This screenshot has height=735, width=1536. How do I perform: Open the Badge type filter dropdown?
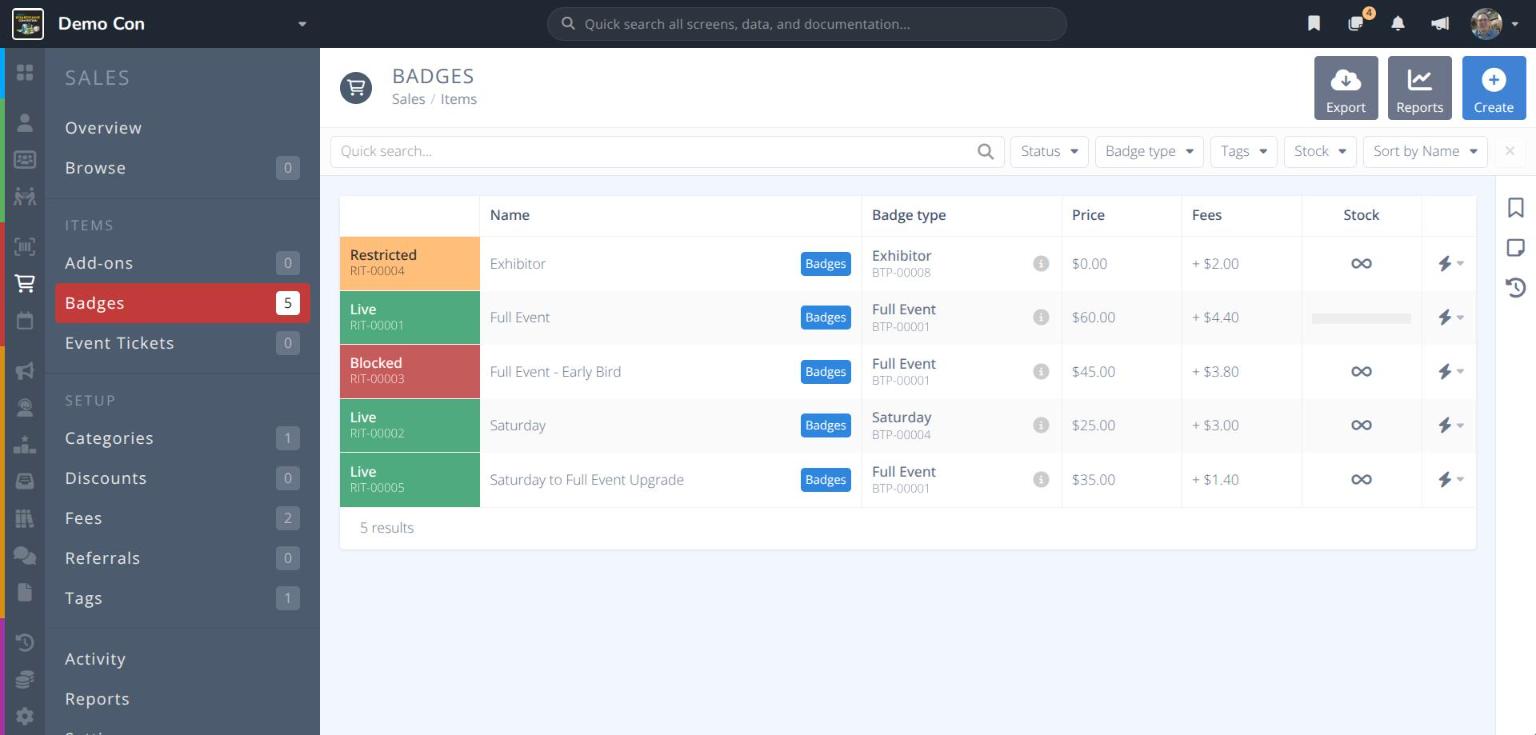[1149, 151]
